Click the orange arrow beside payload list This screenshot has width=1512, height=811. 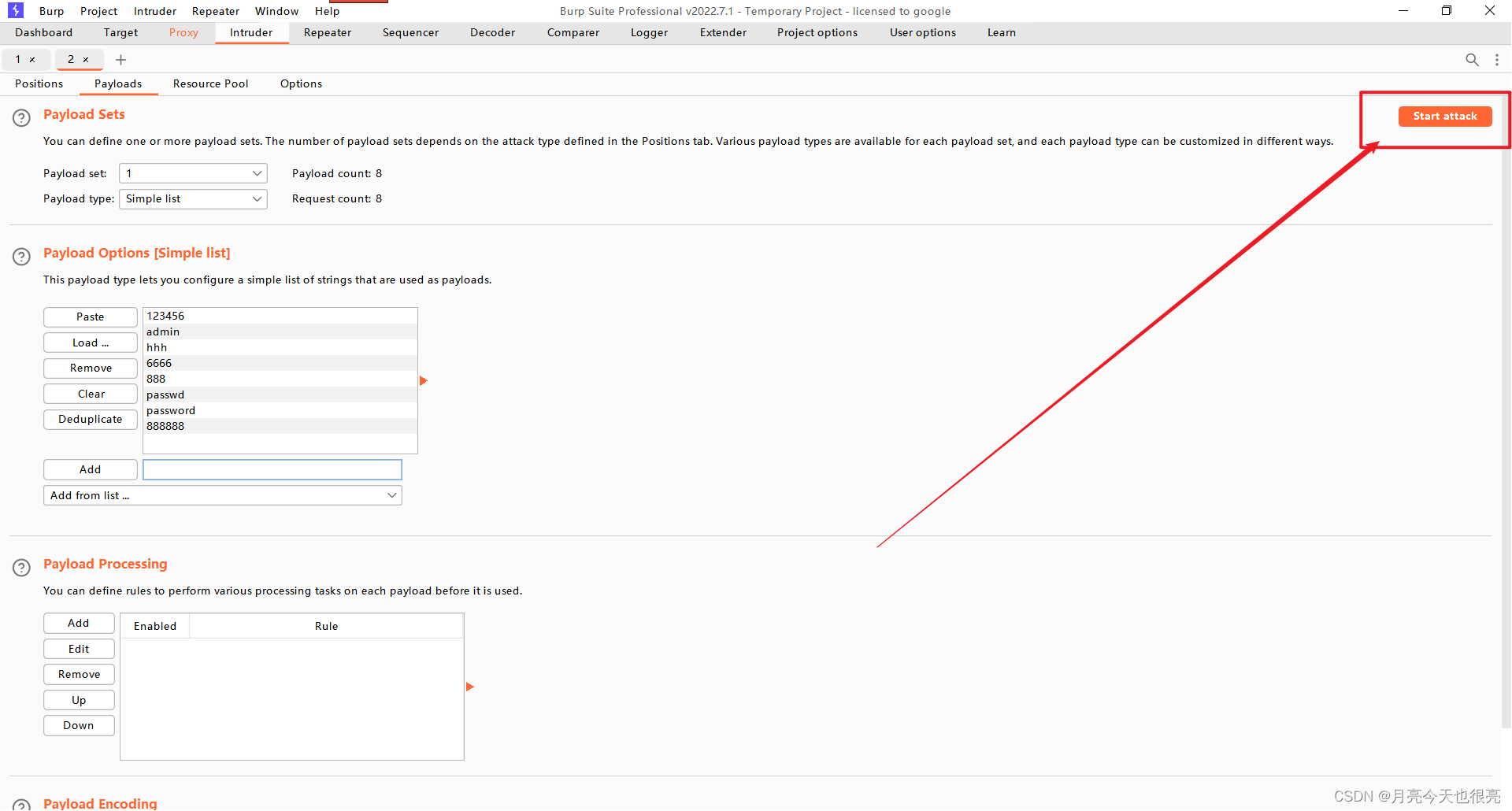(x=424, y=381)
